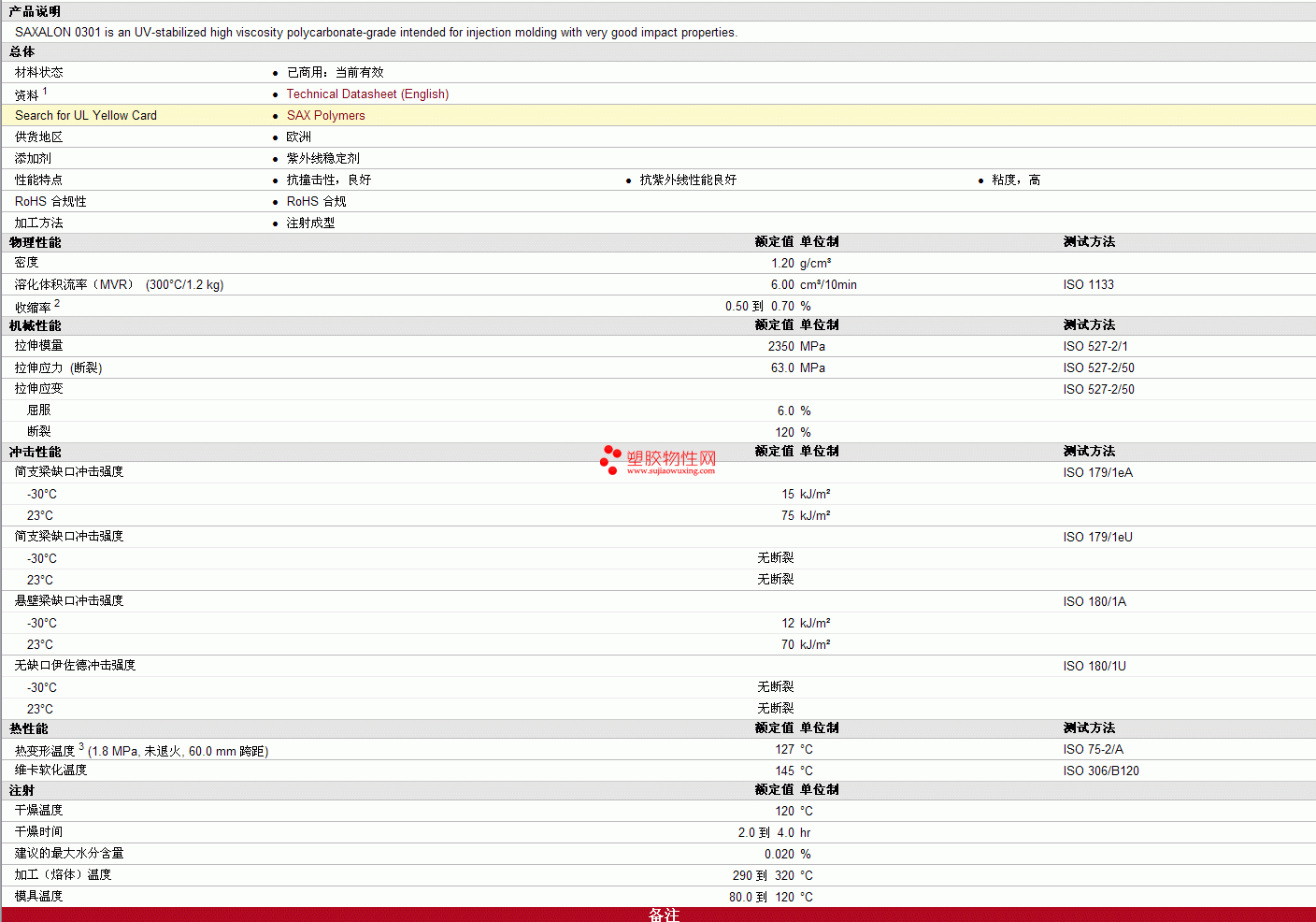The height and width of the screenshot is (922, 1316).
Task: Click the 抗撞击性，良好 feature
Action: (329, 180)
